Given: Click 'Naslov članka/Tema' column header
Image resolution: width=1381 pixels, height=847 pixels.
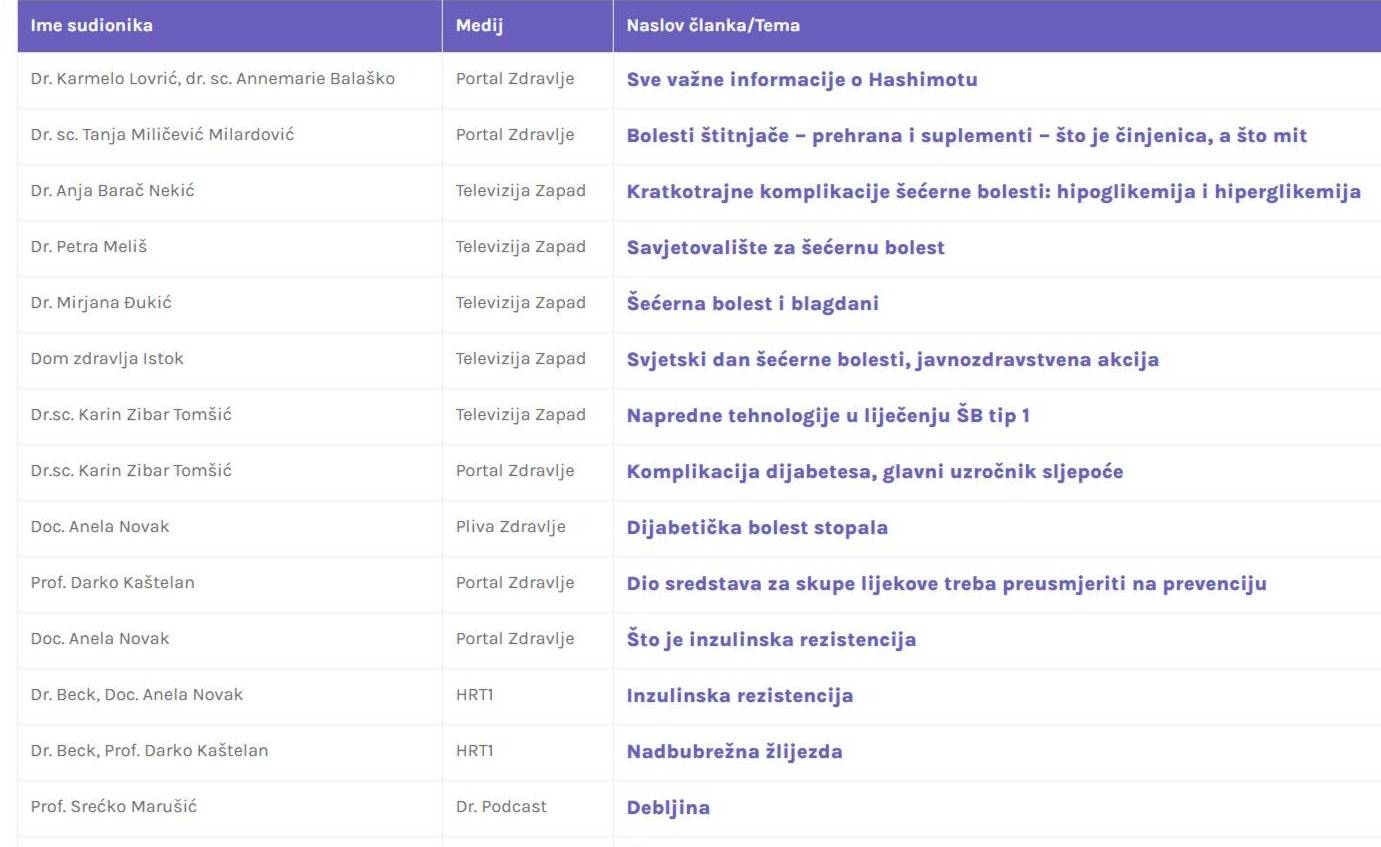Looking at the screenshot, I should (712, 26).
